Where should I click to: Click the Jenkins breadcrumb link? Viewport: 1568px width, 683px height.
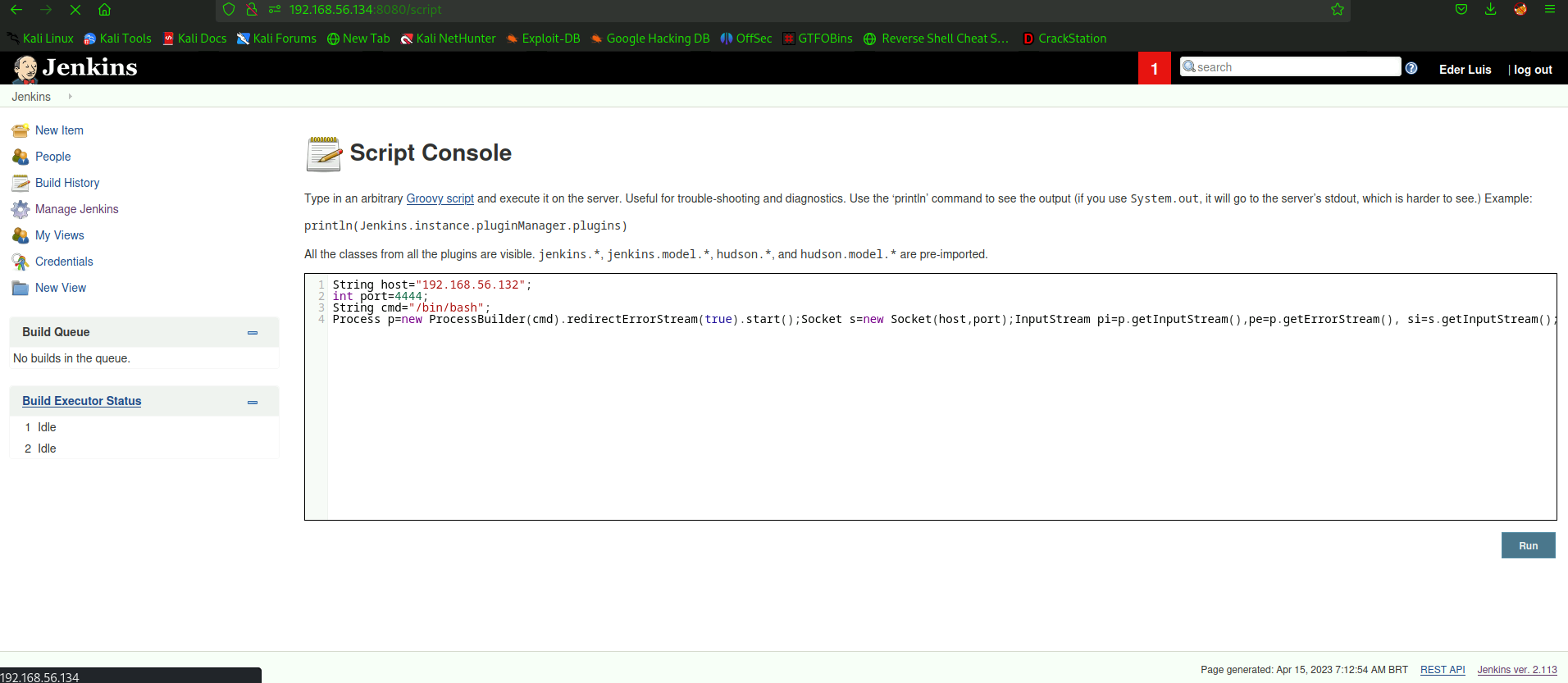click(x=31, y=97)
